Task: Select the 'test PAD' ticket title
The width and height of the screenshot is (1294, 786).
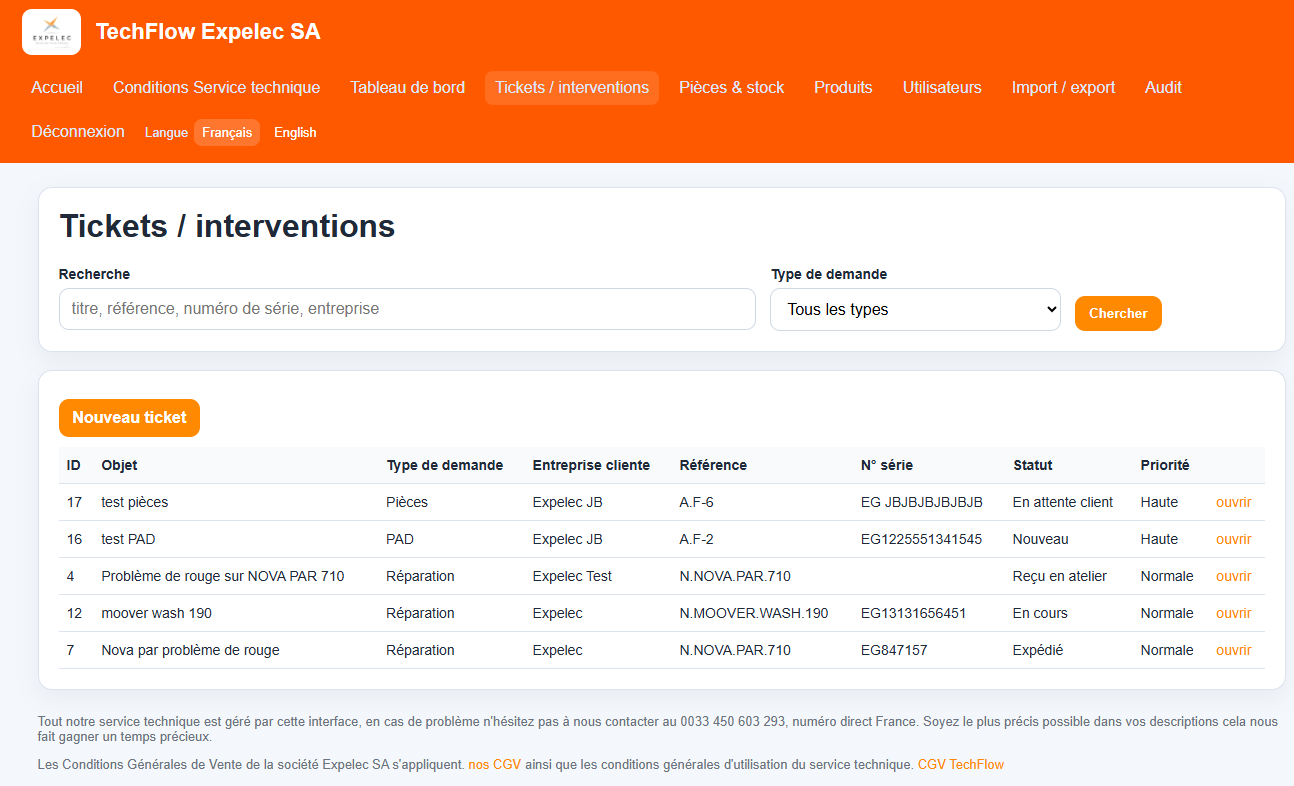Action: [x=129, y=539]
